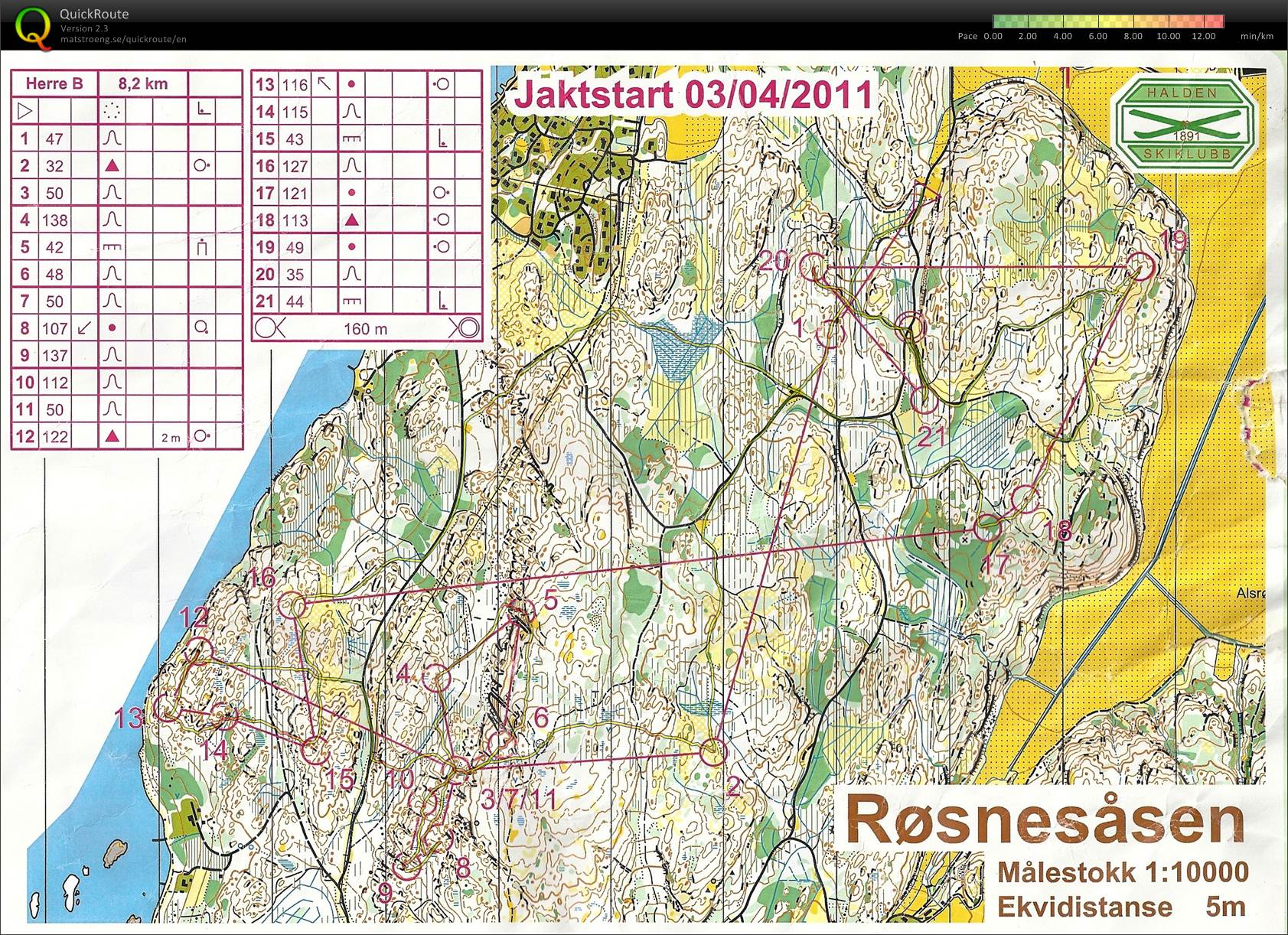Image resolution: width=1288 pixels, height=935 pixels.
Task: Click control circle 21 on the map
Action: click(x=925, y=399)
